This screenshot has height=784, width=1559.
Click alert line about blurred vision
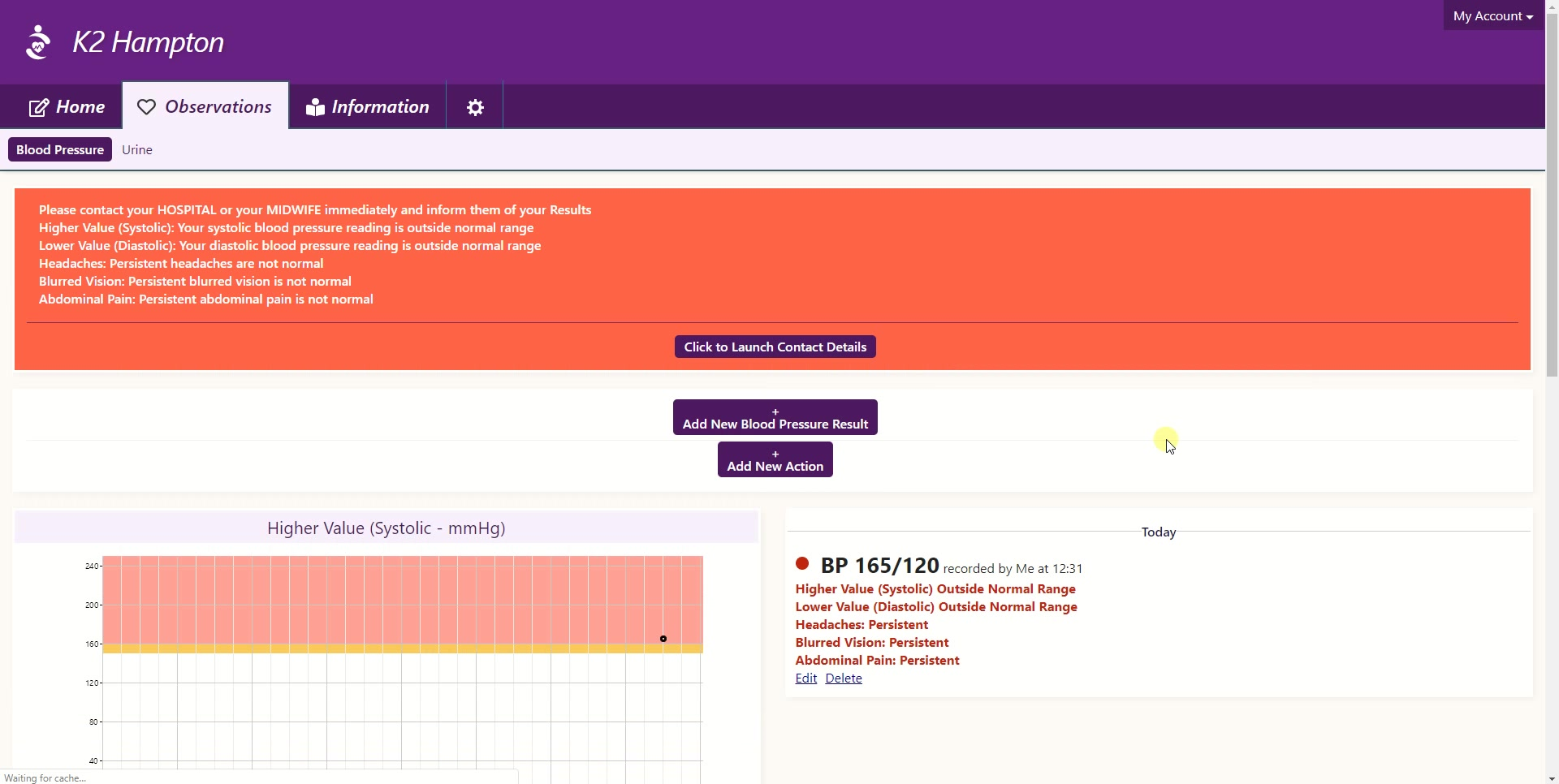tap(195, 282)
